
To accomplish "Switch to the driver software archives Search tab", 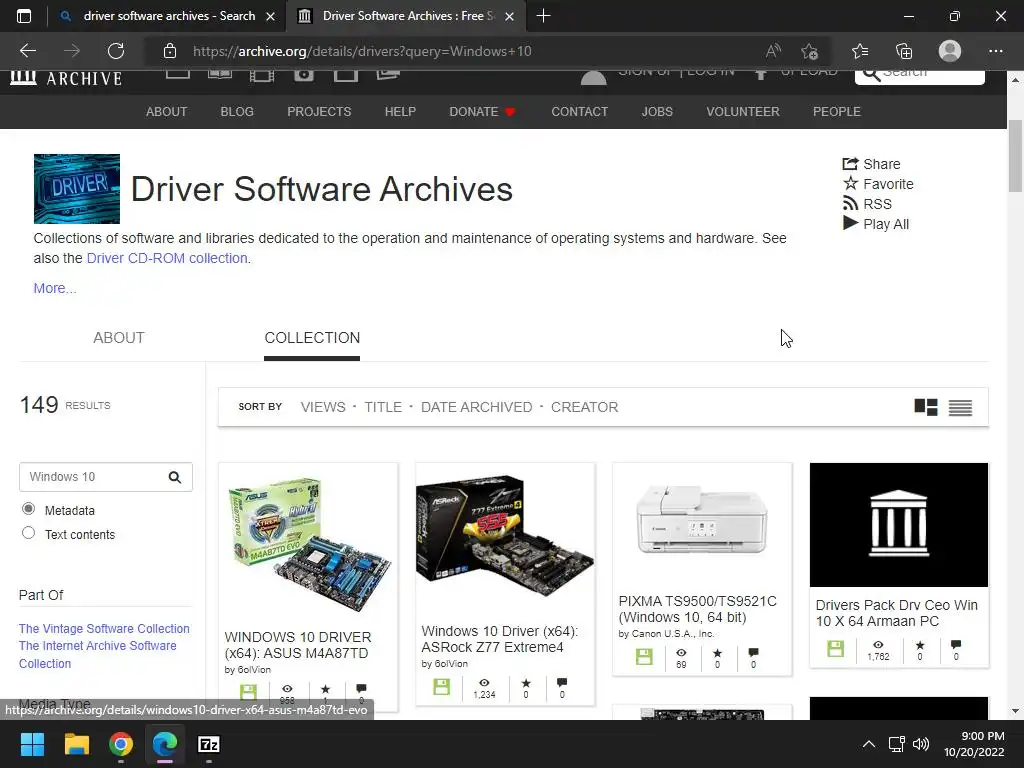I will coord(167,16).
